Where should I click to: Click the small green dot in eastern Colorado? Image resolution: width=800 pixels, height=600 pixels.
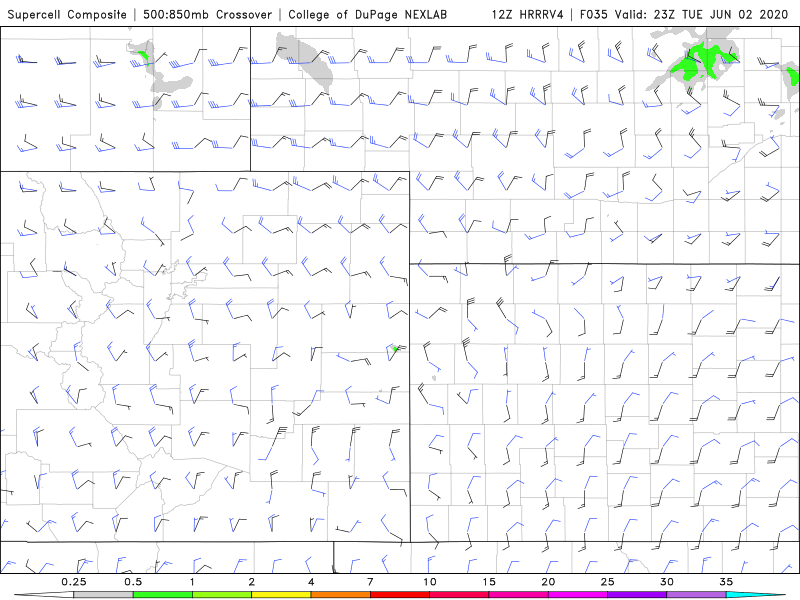(x=395, y=349)
